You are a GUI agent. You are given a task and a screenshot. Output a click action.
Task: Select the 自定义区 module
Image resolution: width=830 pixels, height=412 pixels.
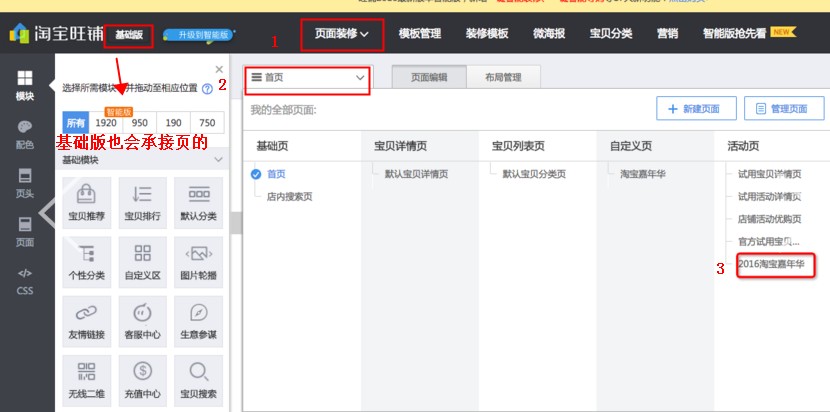coord(142,262)
